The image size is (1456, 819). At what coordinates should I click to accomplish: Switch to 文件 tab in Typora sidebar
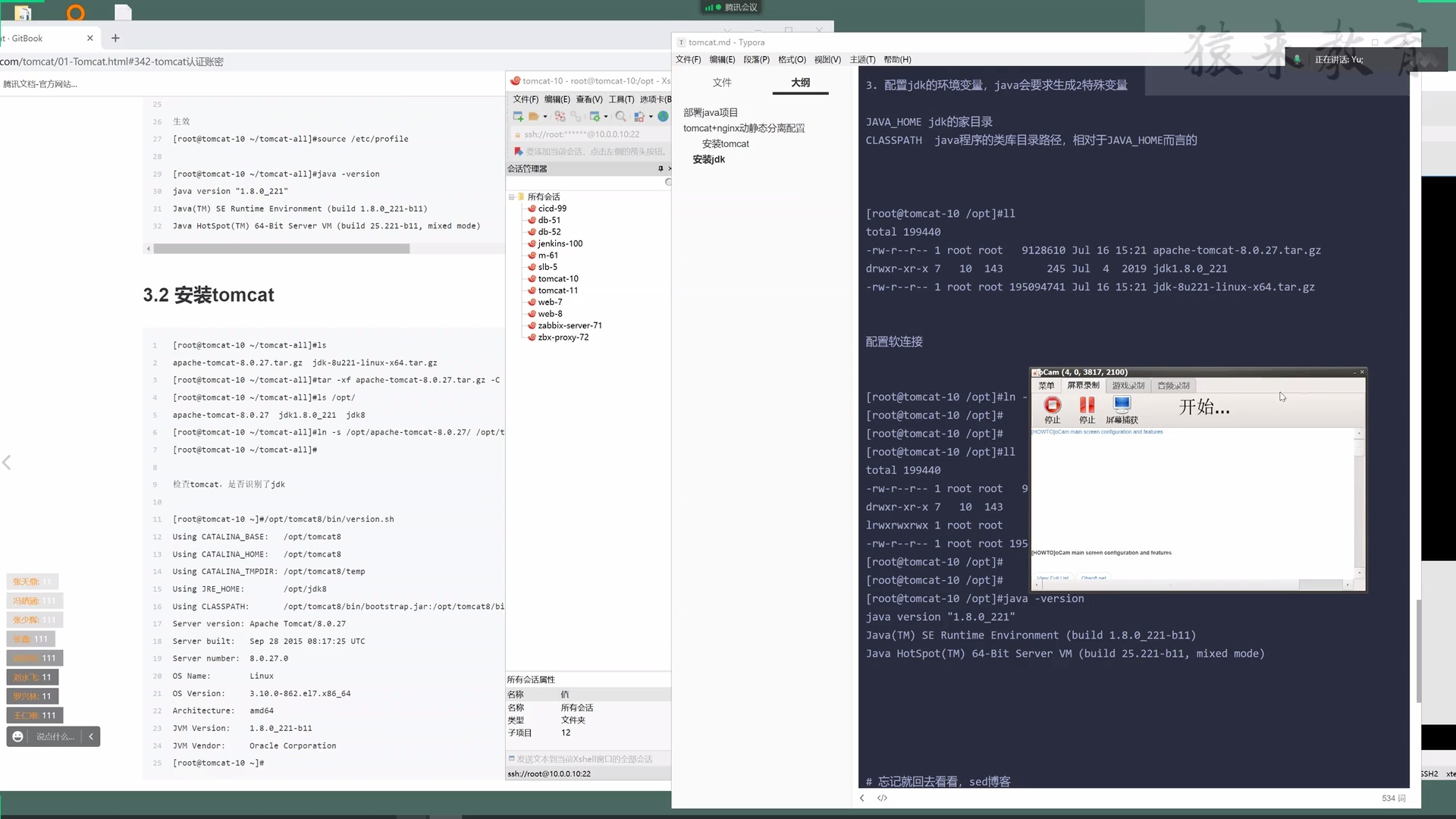click(722, 83)
